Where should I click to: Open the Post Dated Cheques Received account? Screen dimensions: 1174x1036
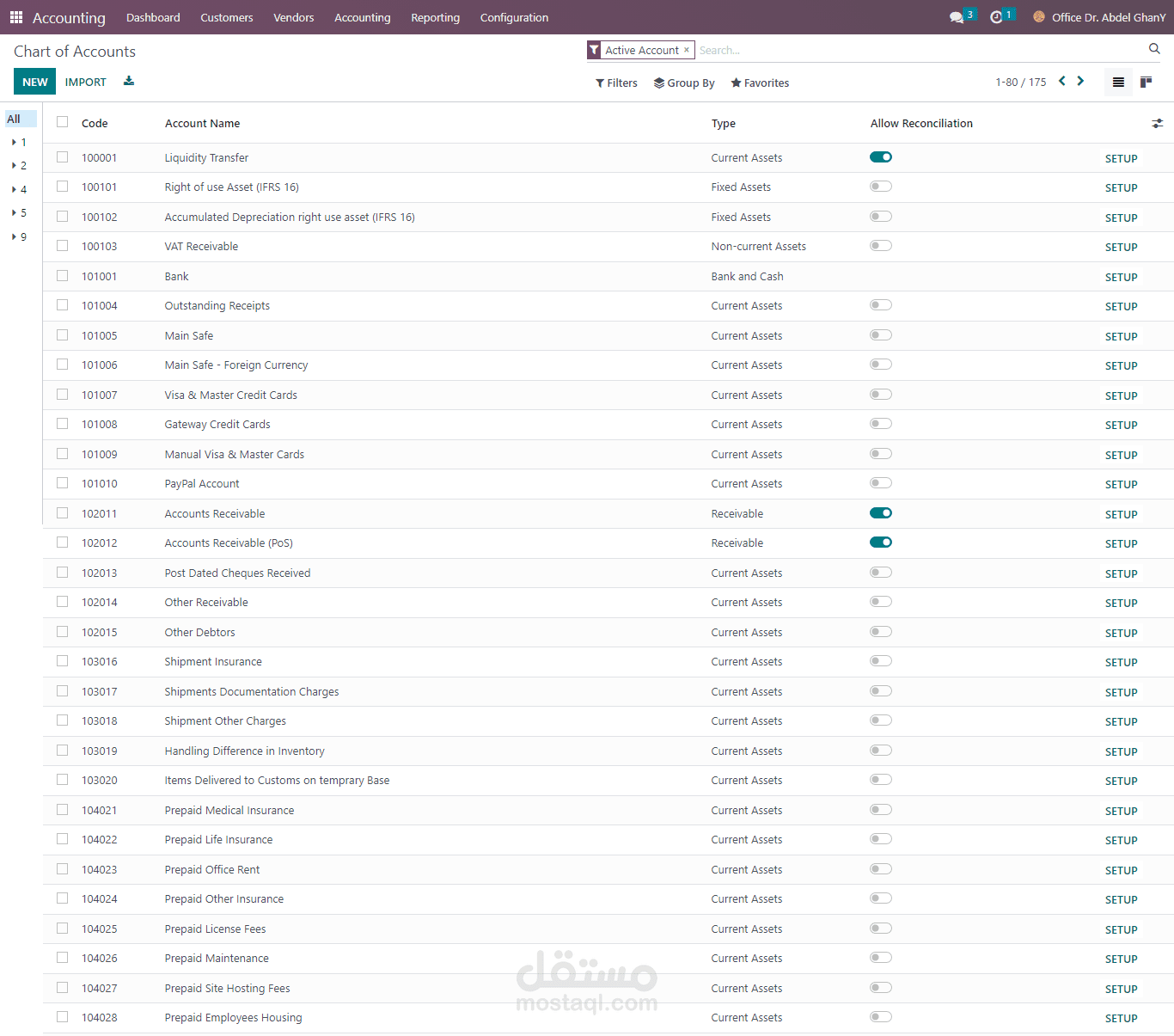coord(237,573)
